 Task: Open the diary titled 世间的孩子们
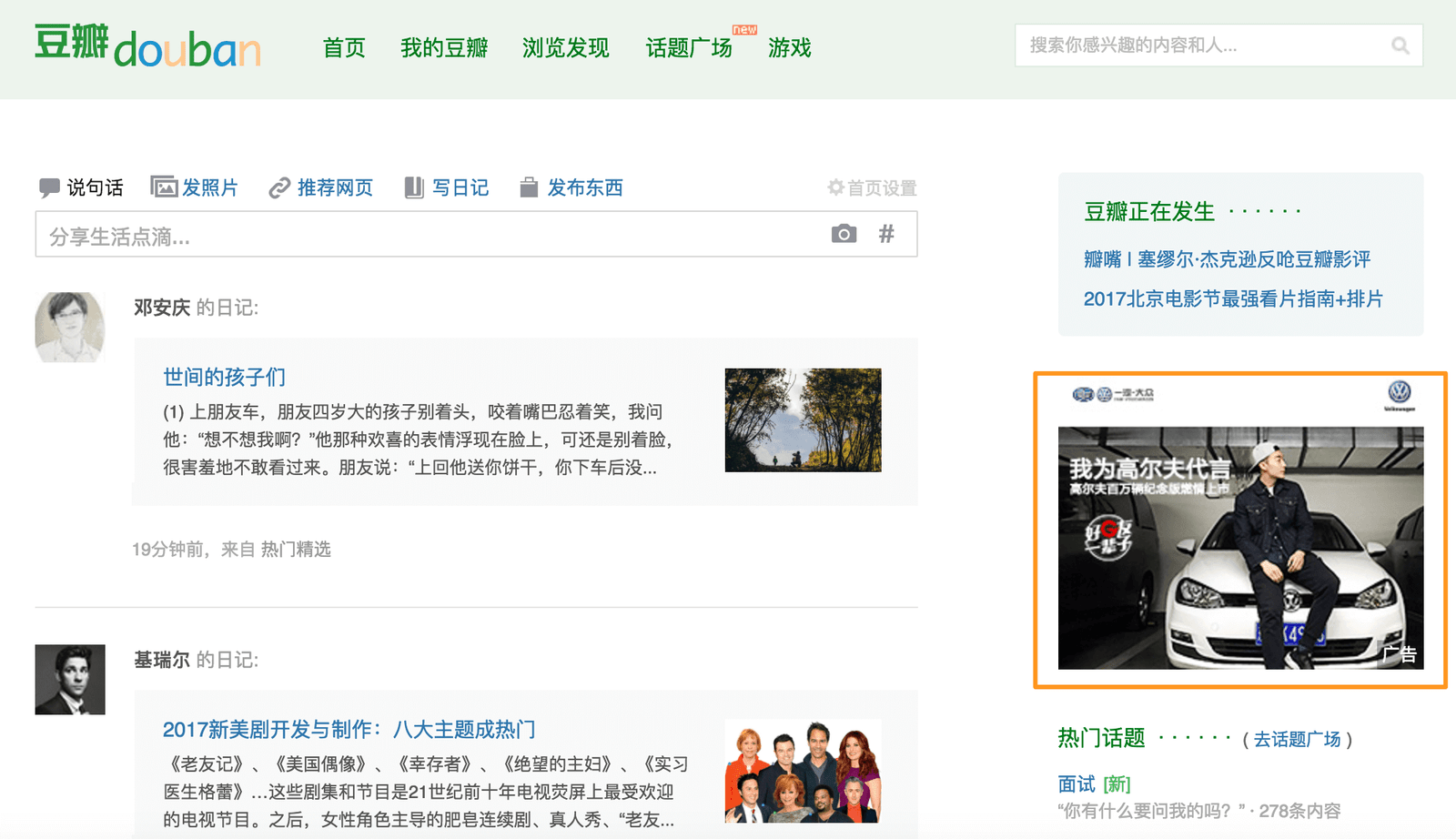tap(223, 377)
